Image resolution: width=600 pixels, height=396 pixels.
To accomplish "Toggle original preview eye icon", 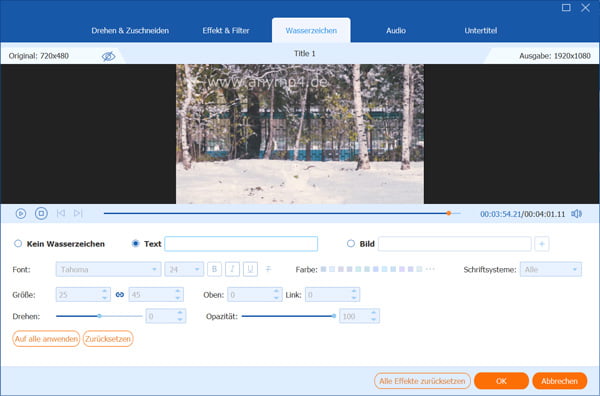I will point(108,56).
